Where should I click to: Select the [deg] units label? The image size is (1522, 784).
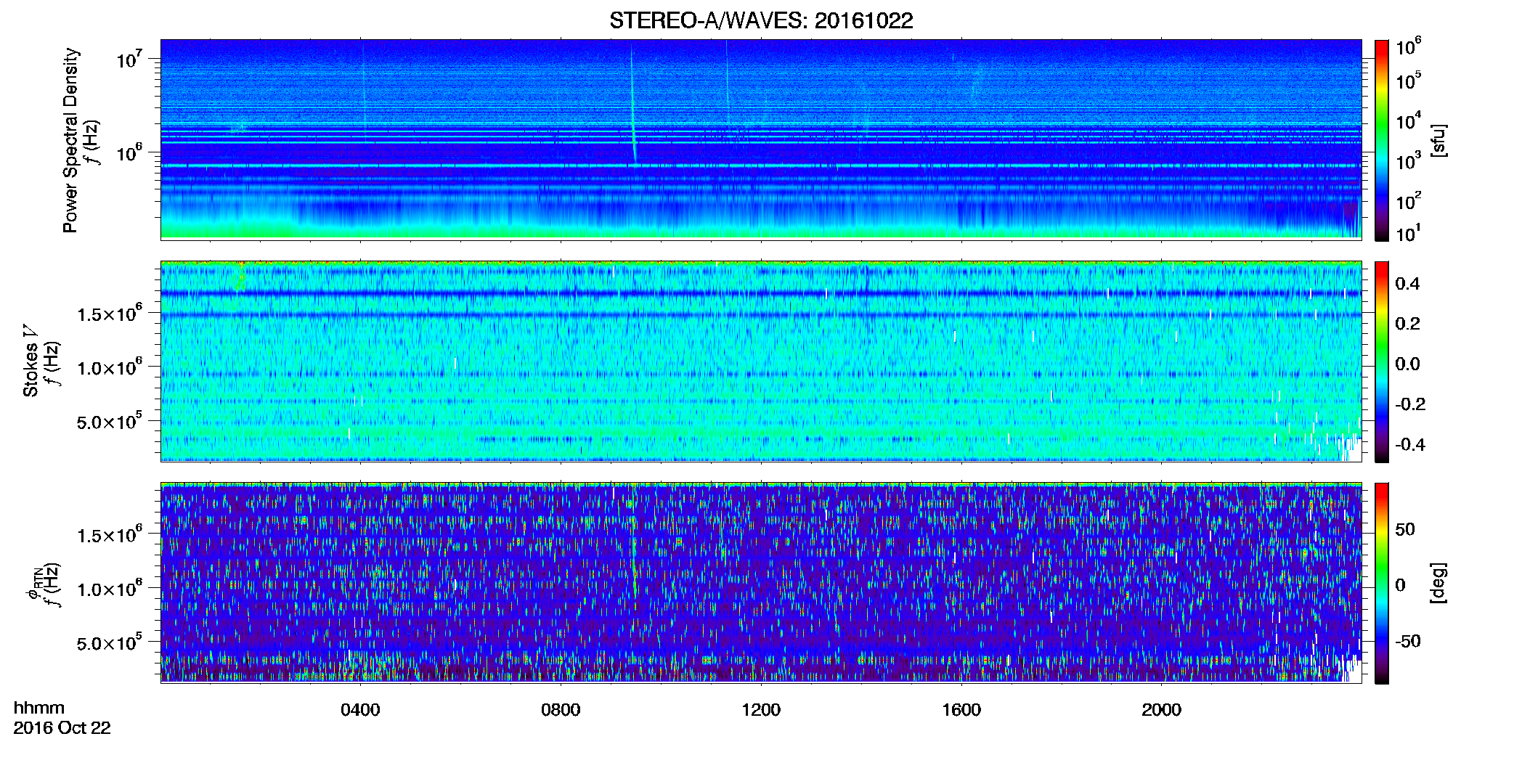click(1438, 583)
